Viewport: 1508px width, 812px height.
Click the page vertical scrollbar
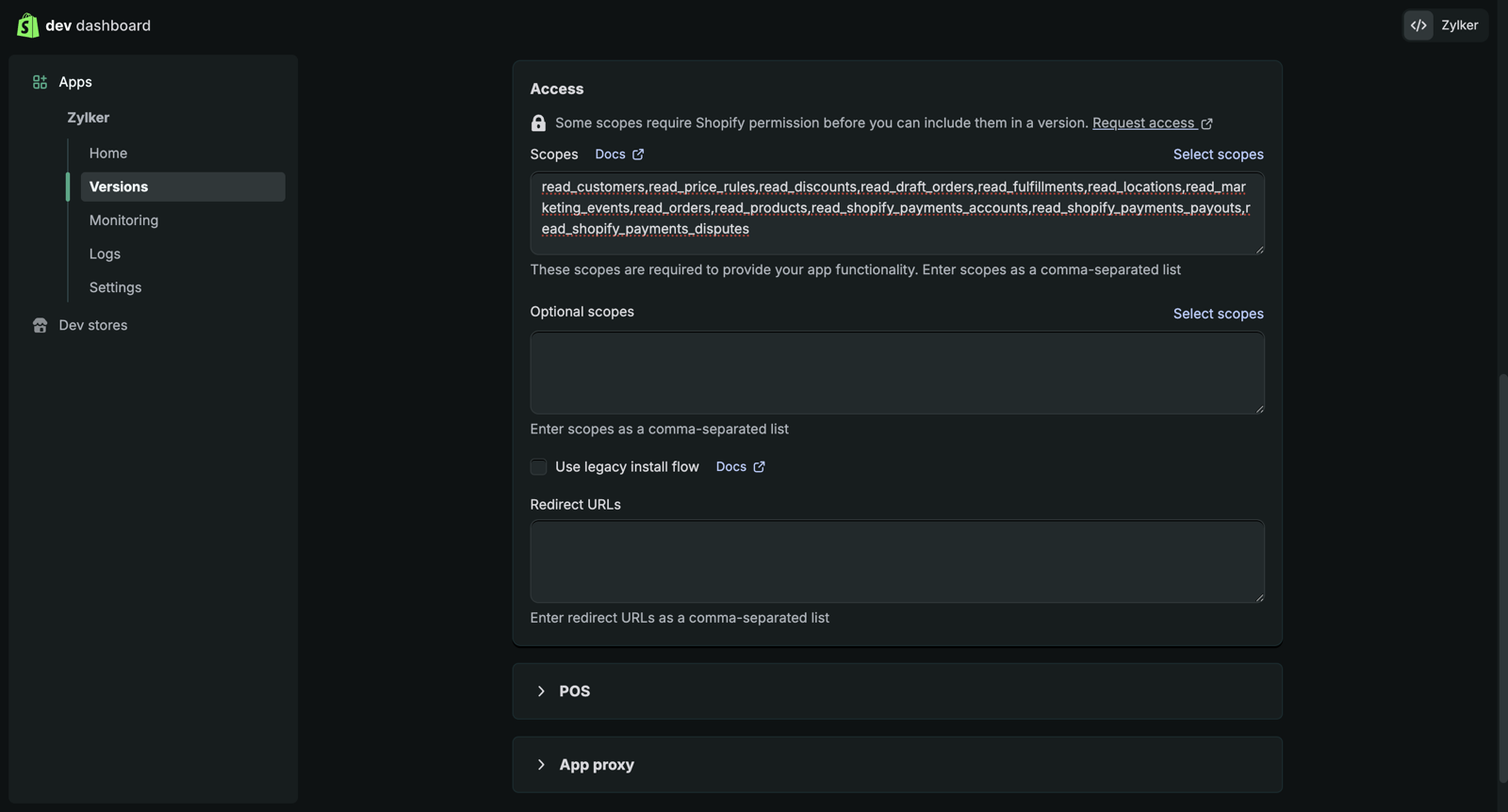click(1502, 577)
